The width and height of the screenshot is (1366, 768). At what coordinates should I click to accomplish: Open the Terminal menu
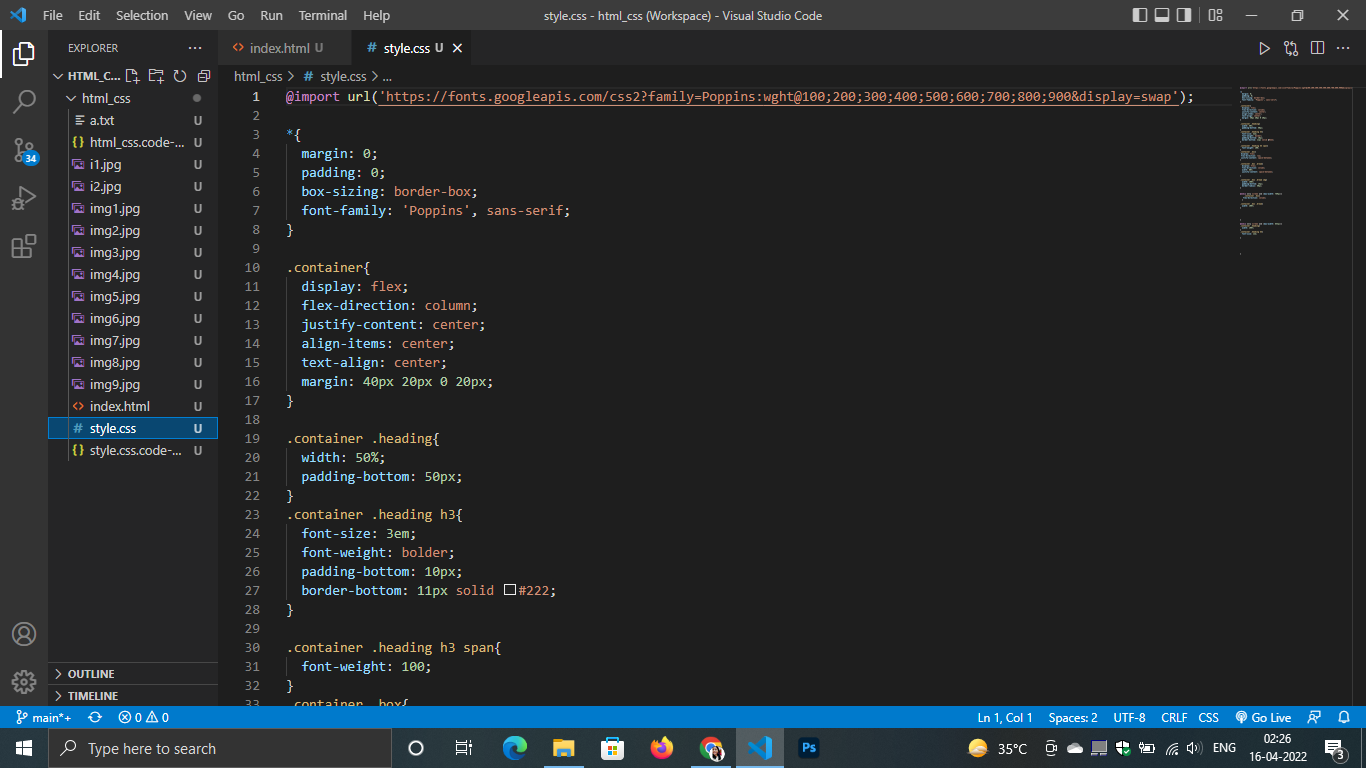[323, 16]
